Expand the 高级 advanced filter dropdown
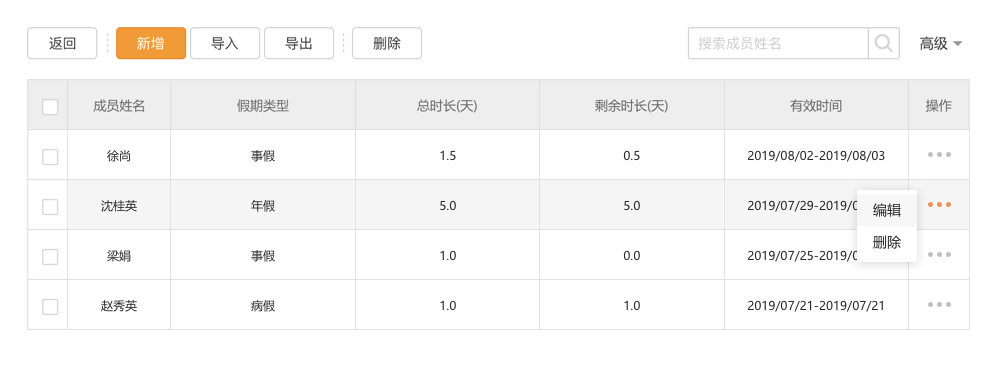 940,43
